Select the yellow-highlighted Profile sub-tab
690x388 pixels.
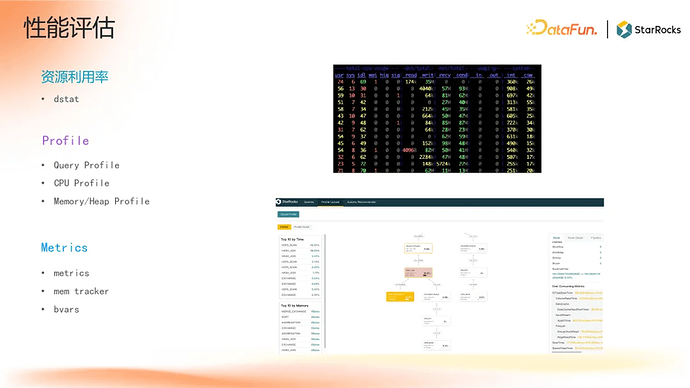(x=284, y=227)
